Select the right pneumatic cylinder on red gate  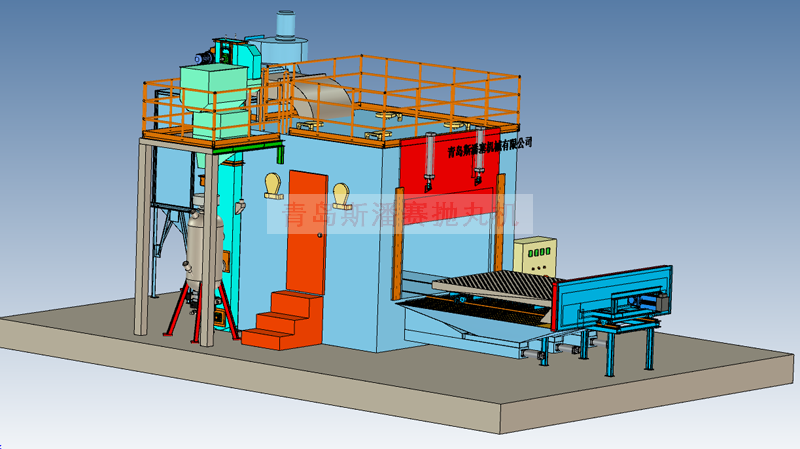(x=479, y=153)
